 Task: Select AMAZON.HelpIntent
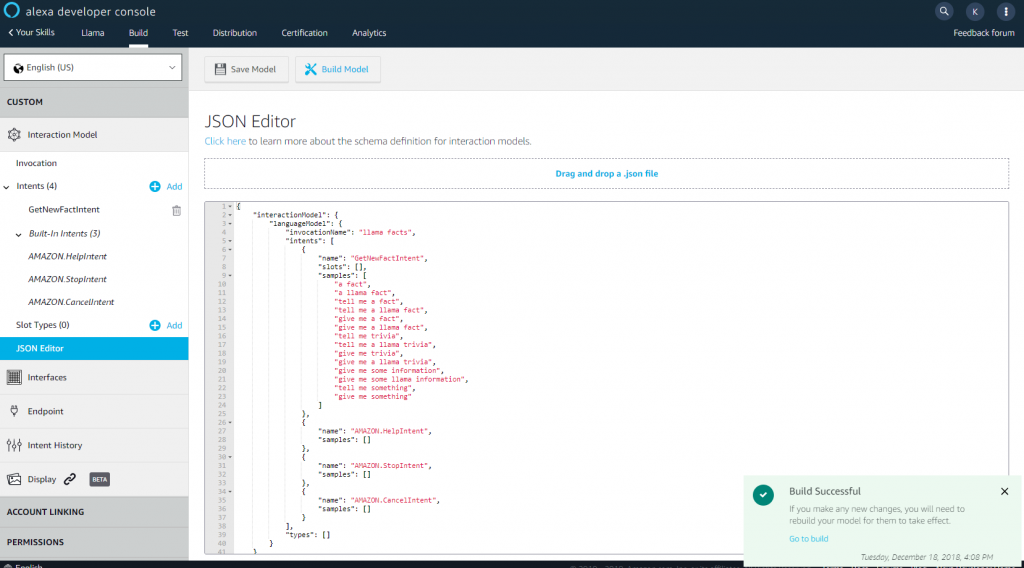(x=67, y=257)
